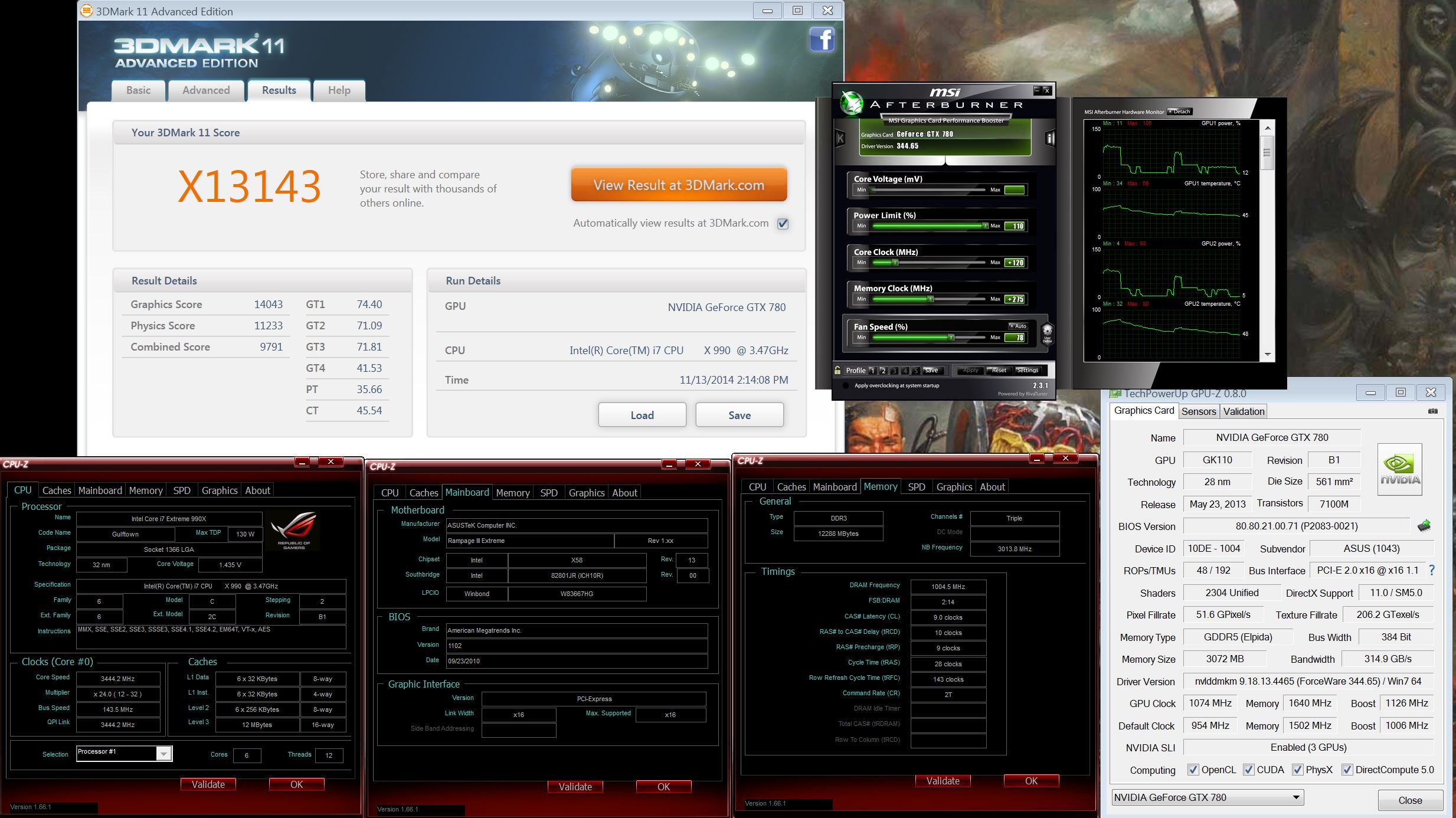Screen dimensions: 1456x818
Task: Open Caches tab in left CPU-Z window
Action: click(x=57, y=490)
